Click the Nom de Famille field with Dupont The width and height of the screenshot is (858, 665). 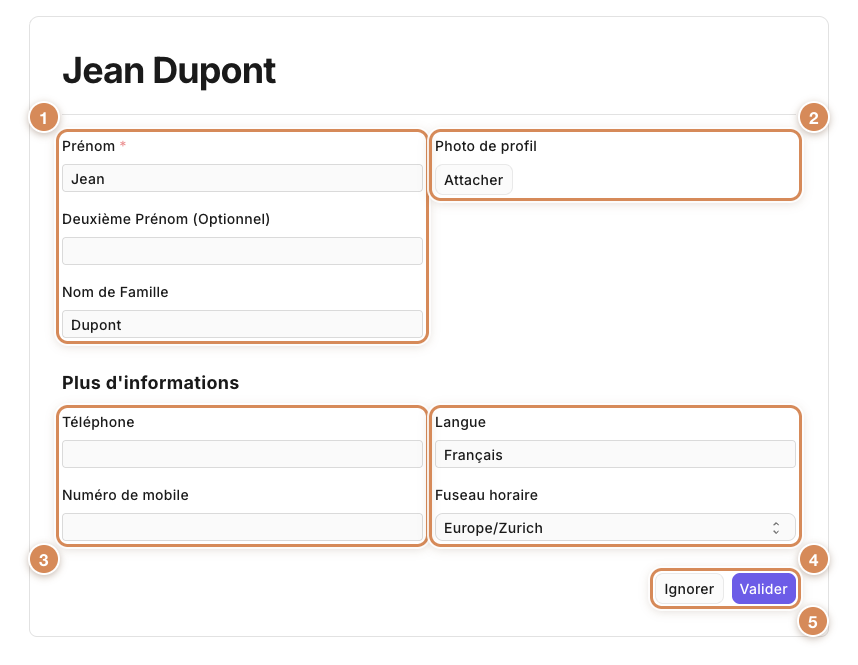[242, 325]
